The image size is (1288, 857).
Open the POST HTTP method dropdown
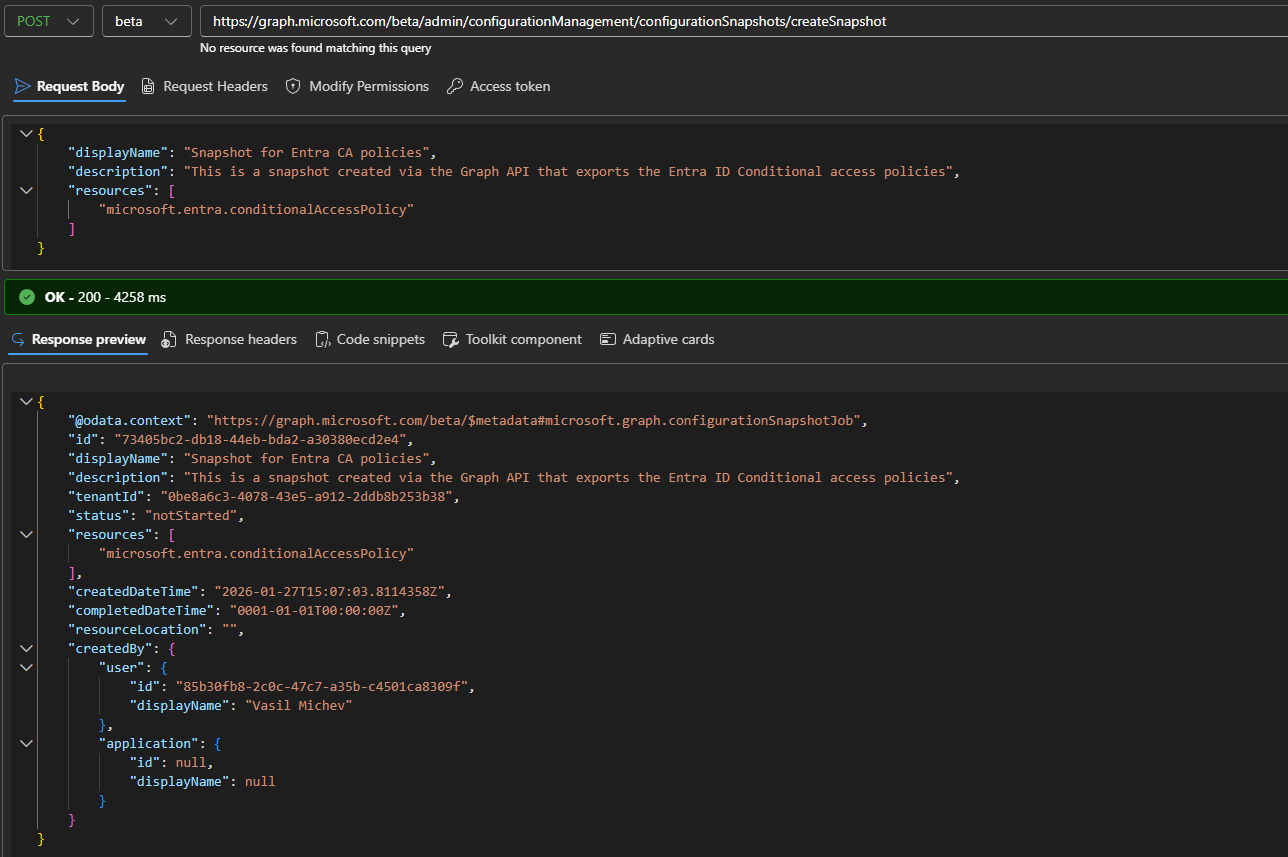pyautogui.click(x=49, y=21)
